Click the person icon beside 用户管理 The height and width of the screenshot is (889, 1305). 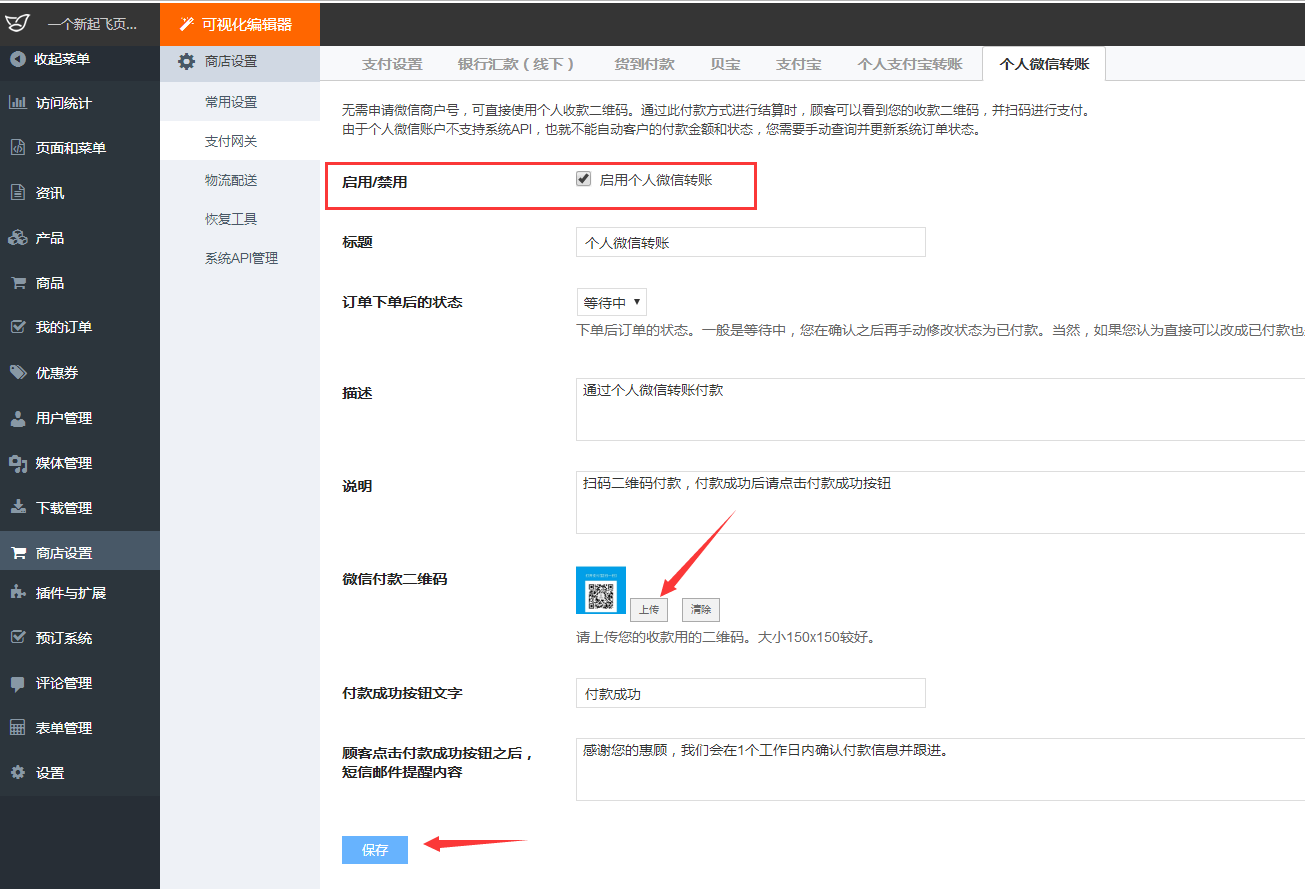click(x=17, y=417)
